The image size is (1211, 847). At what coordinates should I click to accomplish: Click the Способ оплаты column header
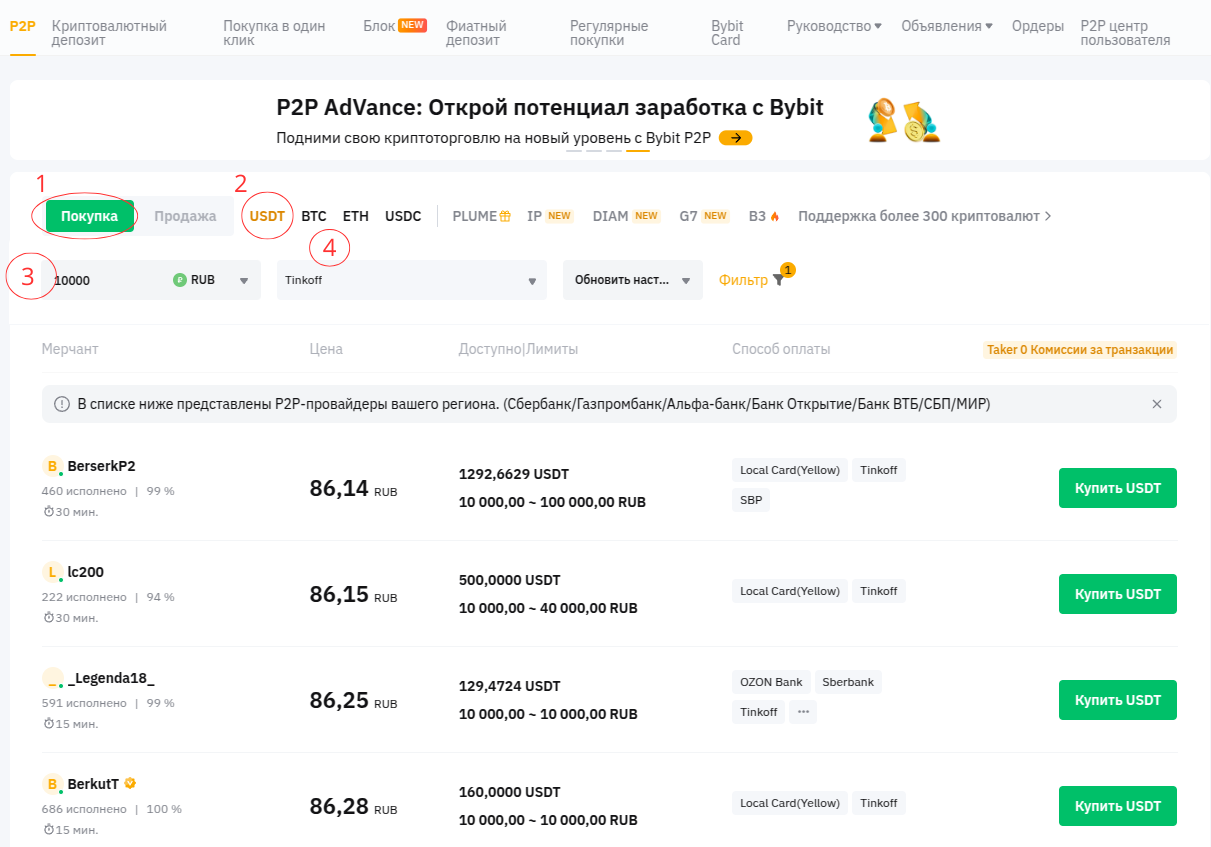click(781, 349)
